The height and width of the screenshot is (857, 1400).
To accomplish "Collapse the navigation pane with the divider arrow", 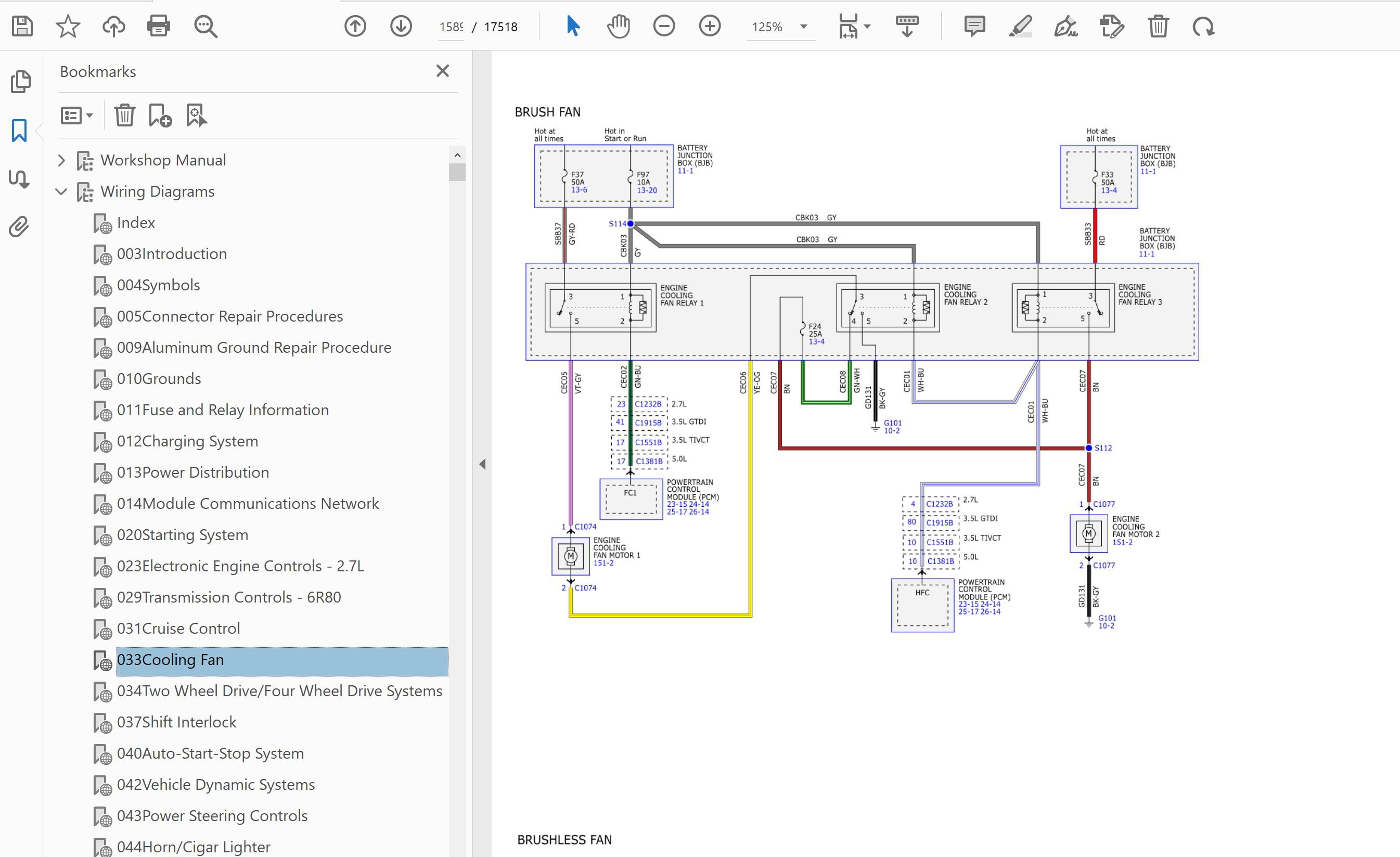I will coord(482,464).
